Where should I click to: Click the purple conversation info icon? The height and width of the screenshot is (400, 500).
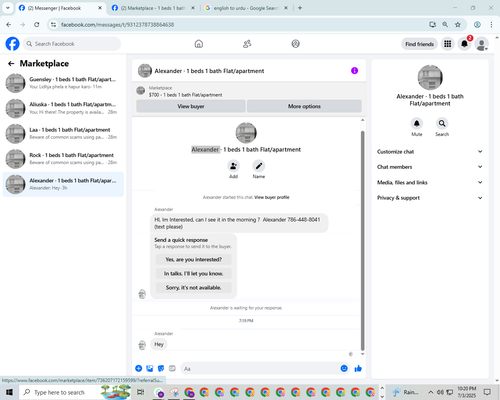click(354, 71)
